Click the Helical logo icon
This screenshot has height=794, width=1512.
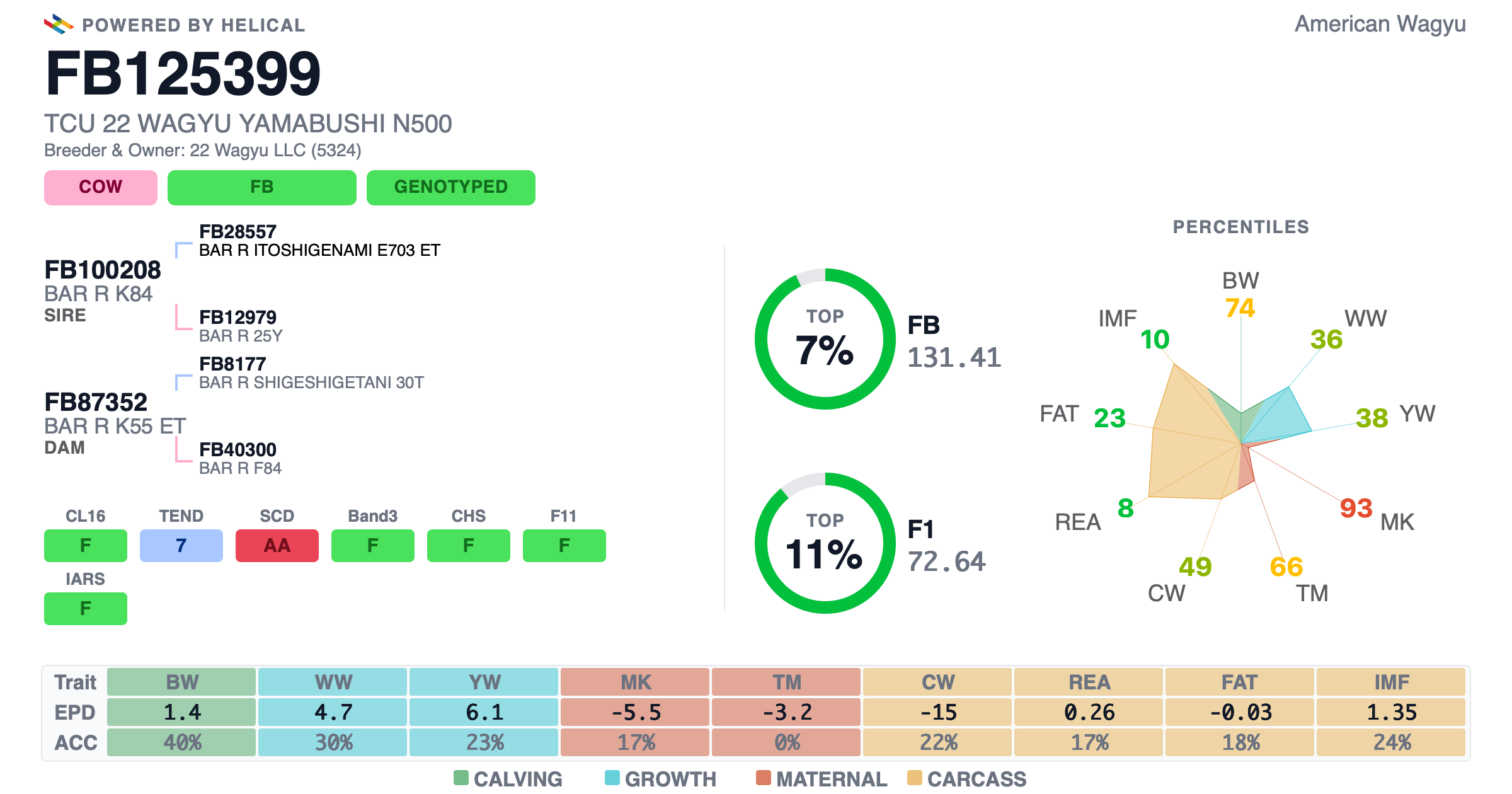click(59, 24)
